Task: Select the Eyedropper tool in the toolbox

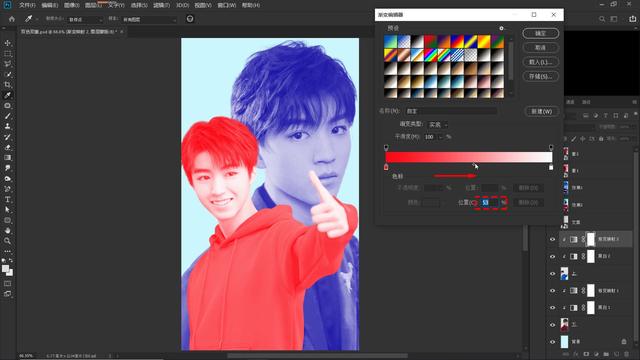Action: 7,95
